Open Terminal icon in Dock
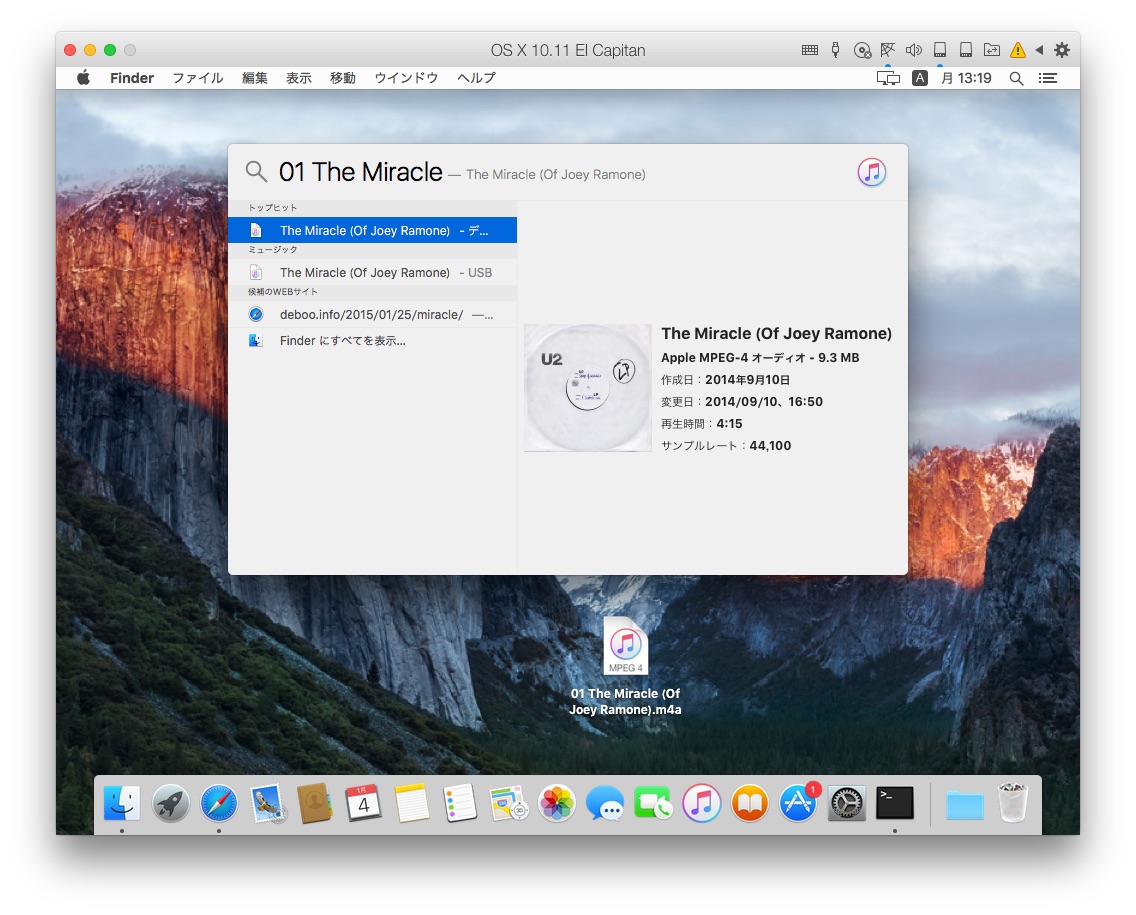Viewport: 1136px width, 915px height. point(895,803)
